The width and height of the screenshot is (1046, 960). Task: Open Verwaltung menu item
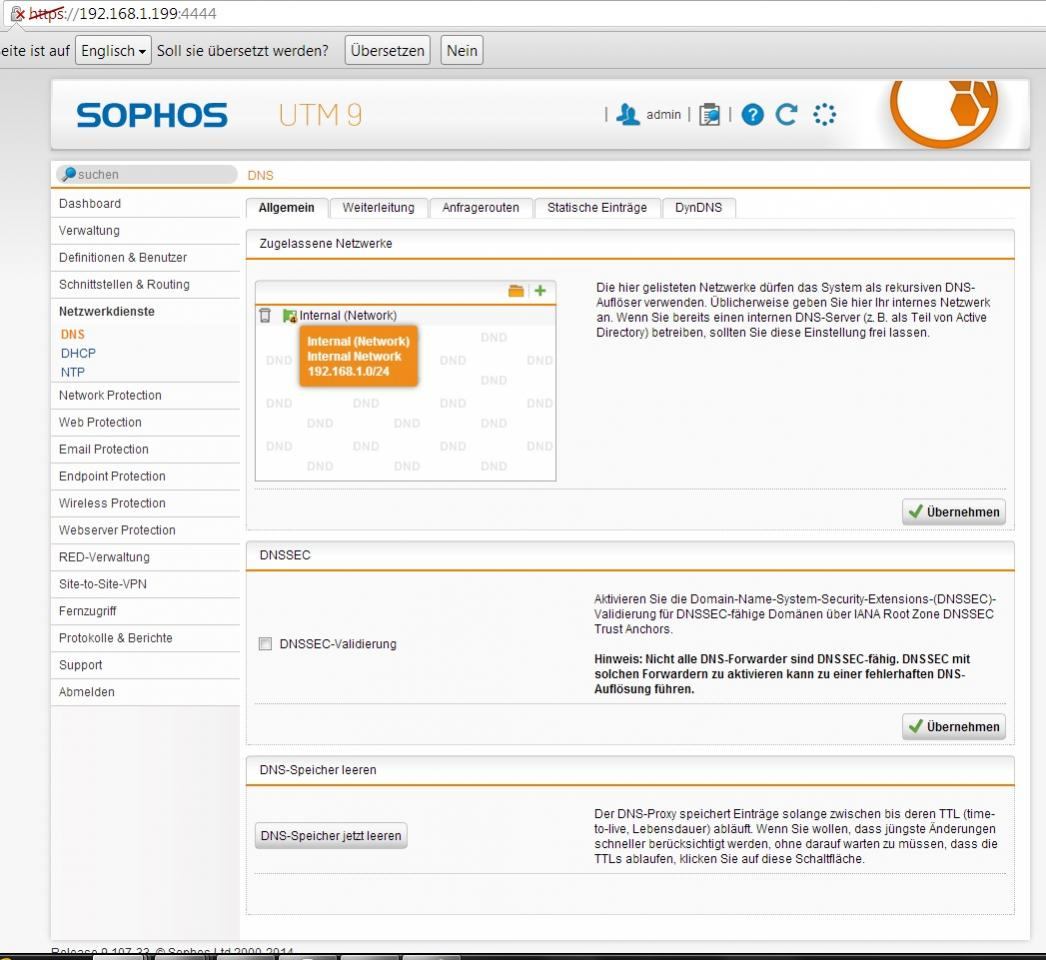tap(145, 230)
